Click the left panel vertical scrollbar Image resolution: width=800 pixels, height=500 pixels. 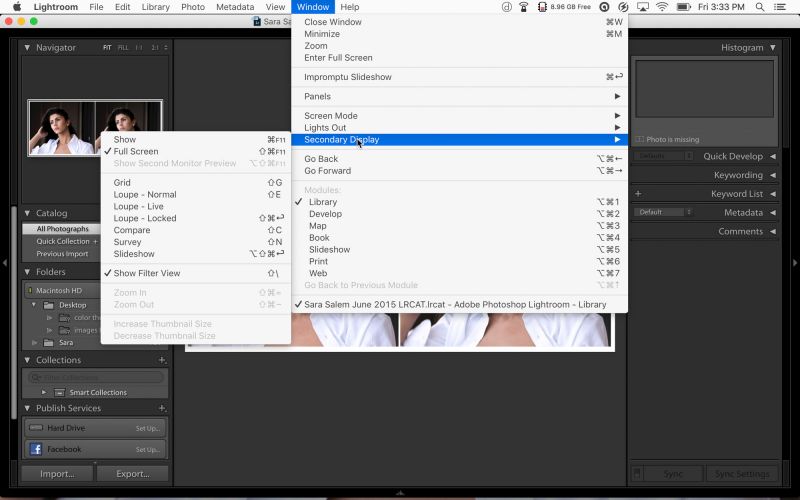(x=14, y=312)
